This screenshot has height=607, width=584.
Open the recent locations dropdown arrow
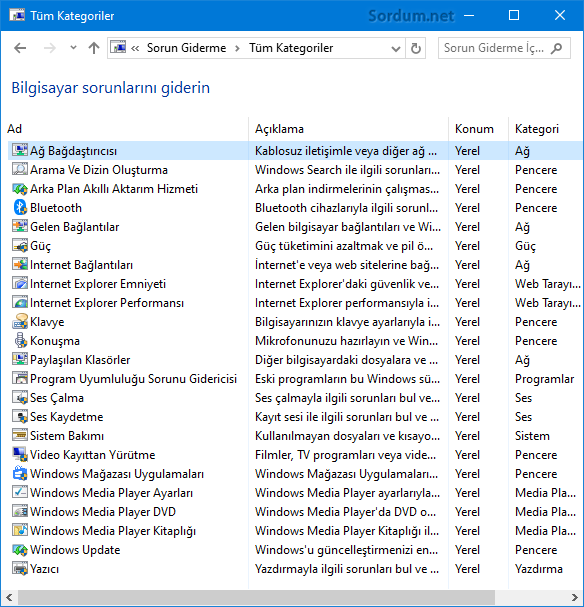[x=73, y=48]
